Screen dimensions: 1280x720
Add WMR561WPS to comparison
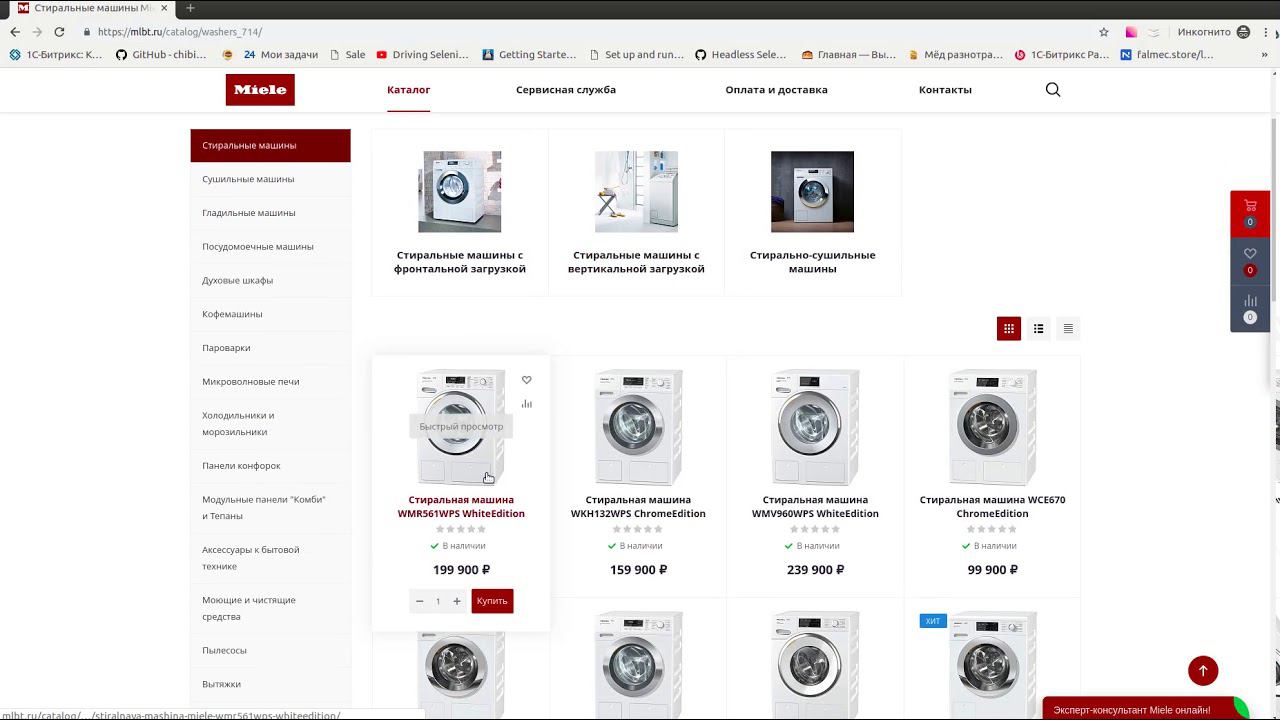tap(527, 404)
